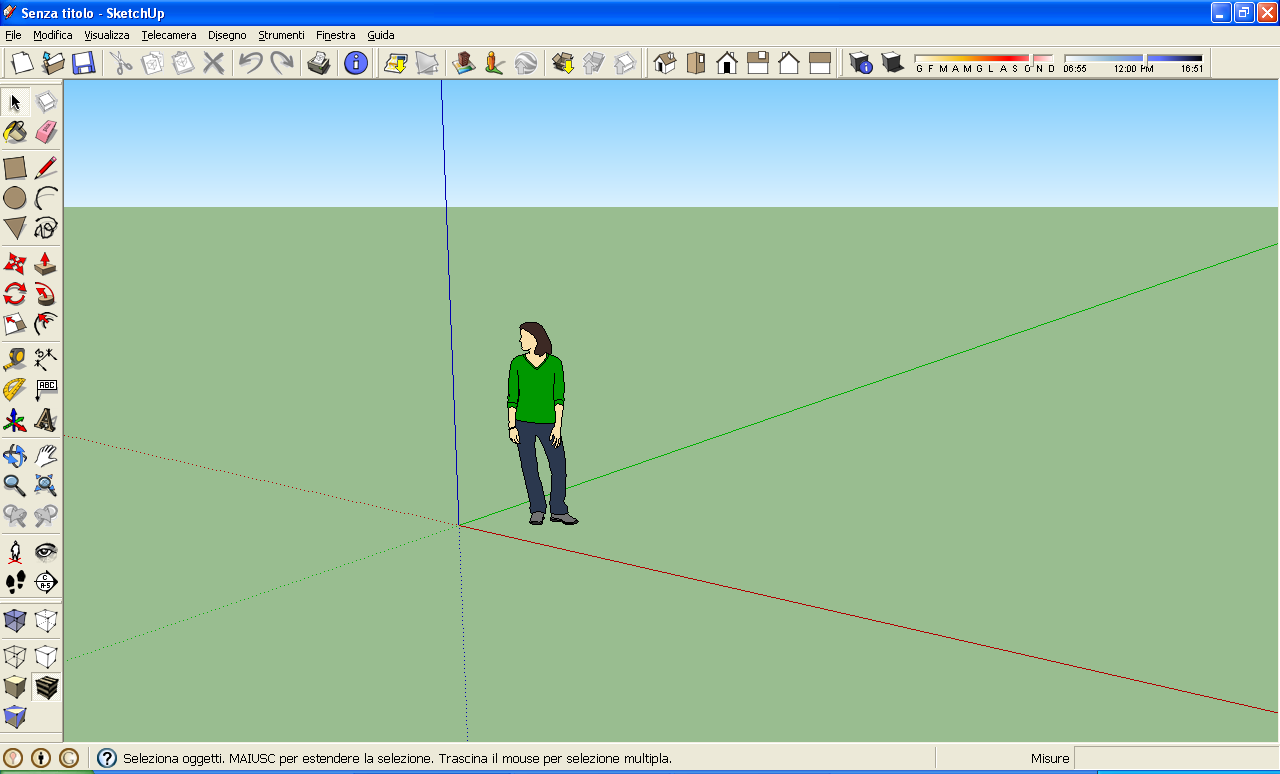This screenshot has width=1280, height=774.
Task: Select the Rectangle drawing tool
Action: (x=15, y=168)
